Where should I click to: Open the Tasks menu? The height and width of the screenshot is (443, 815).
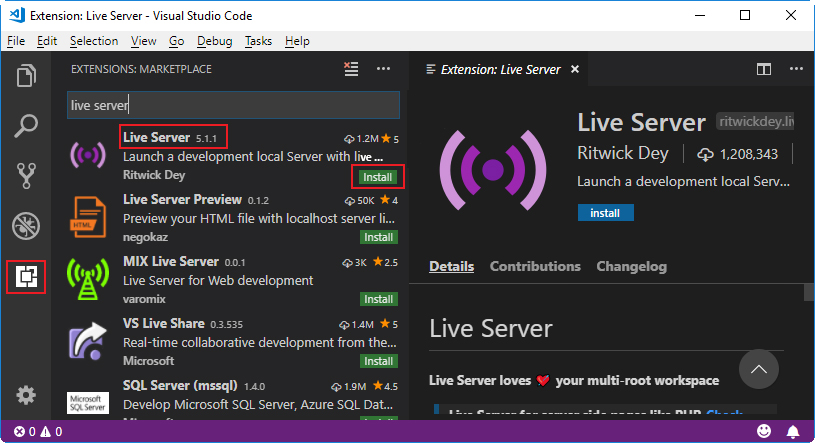(x=258, y=41)
